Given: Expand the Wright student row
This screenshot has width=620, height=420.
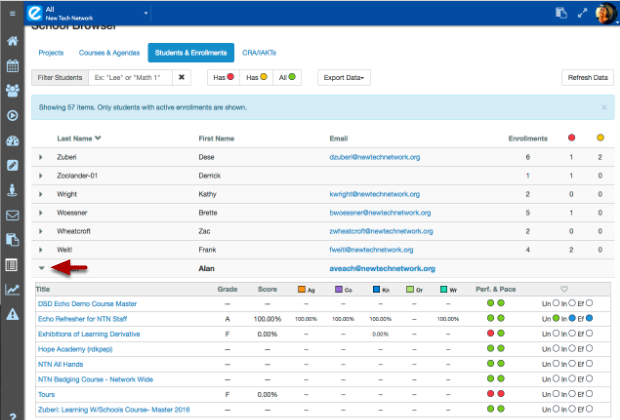Looking at the screenshot, I should (40, 194).
